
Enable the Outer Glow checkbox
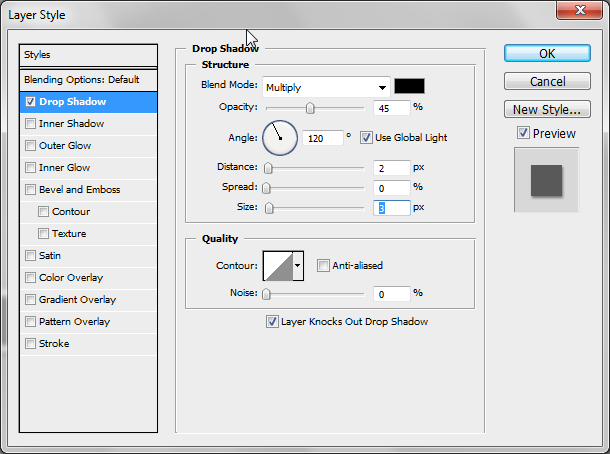tap(30, 146)
